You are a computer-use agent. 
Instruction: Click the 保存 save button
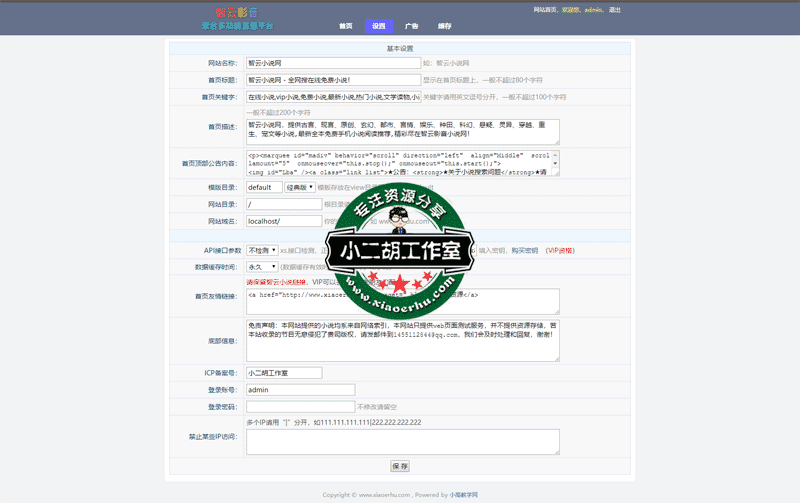click(400, 466)
